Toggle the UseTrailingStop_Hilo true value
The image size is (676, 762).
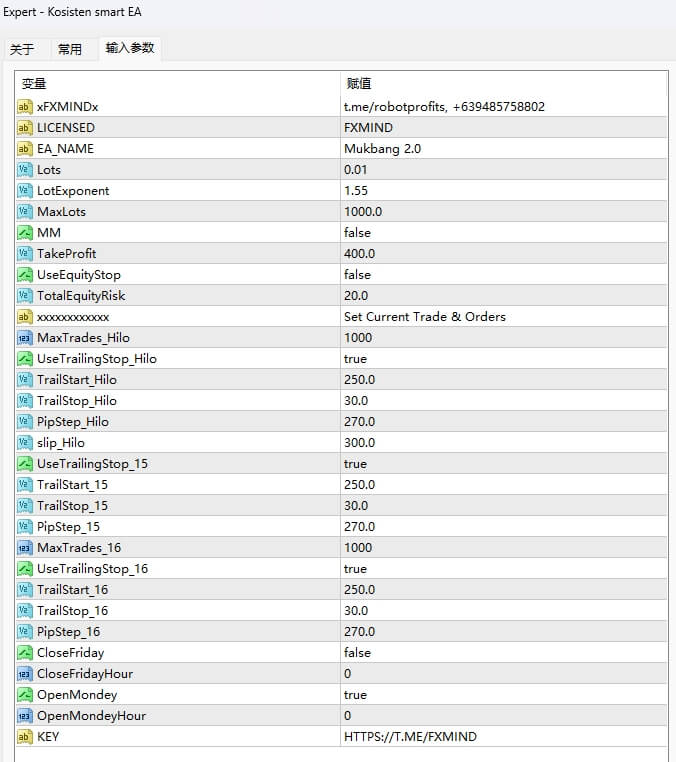(x=356, y=359)
